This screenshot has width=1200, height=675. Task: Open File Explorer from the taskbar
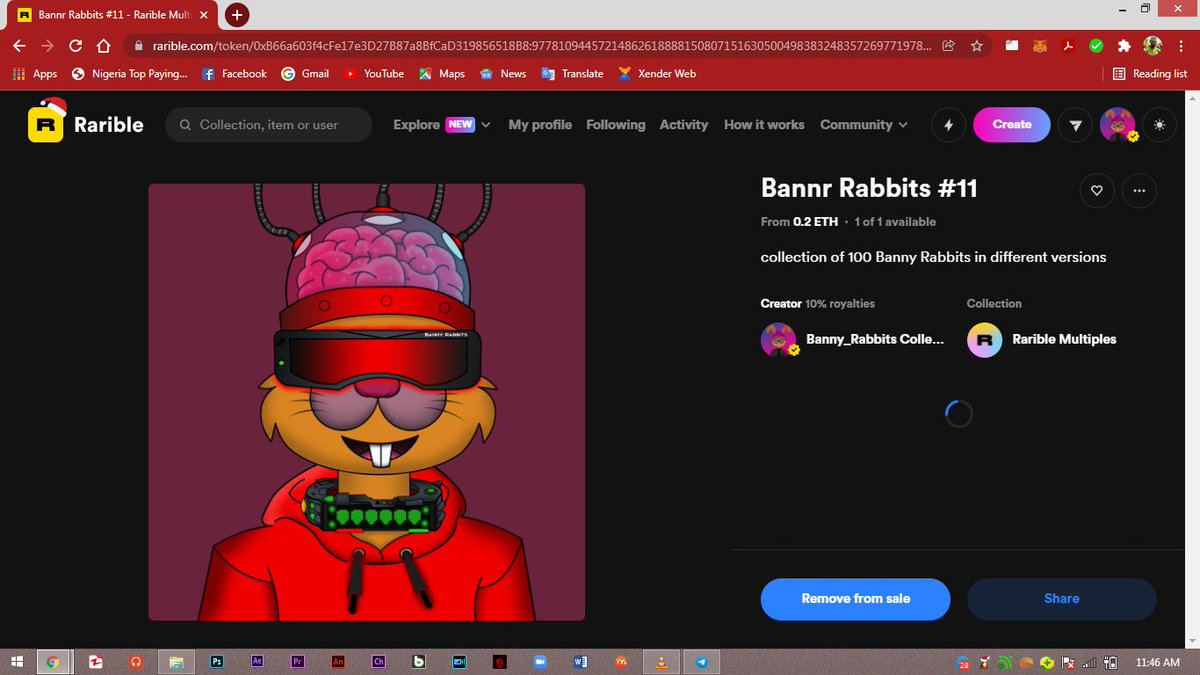click(x=176, y=662)
